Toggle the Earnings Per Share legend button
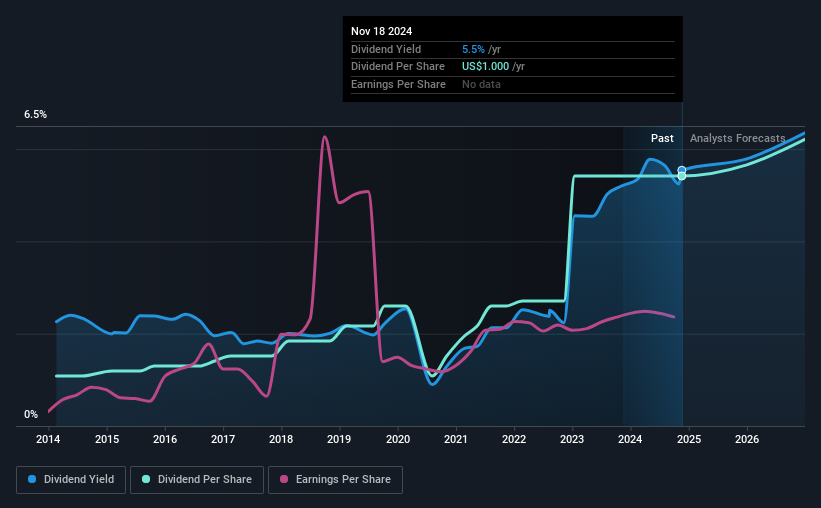 pyautogui.click(x=335, y=480)
